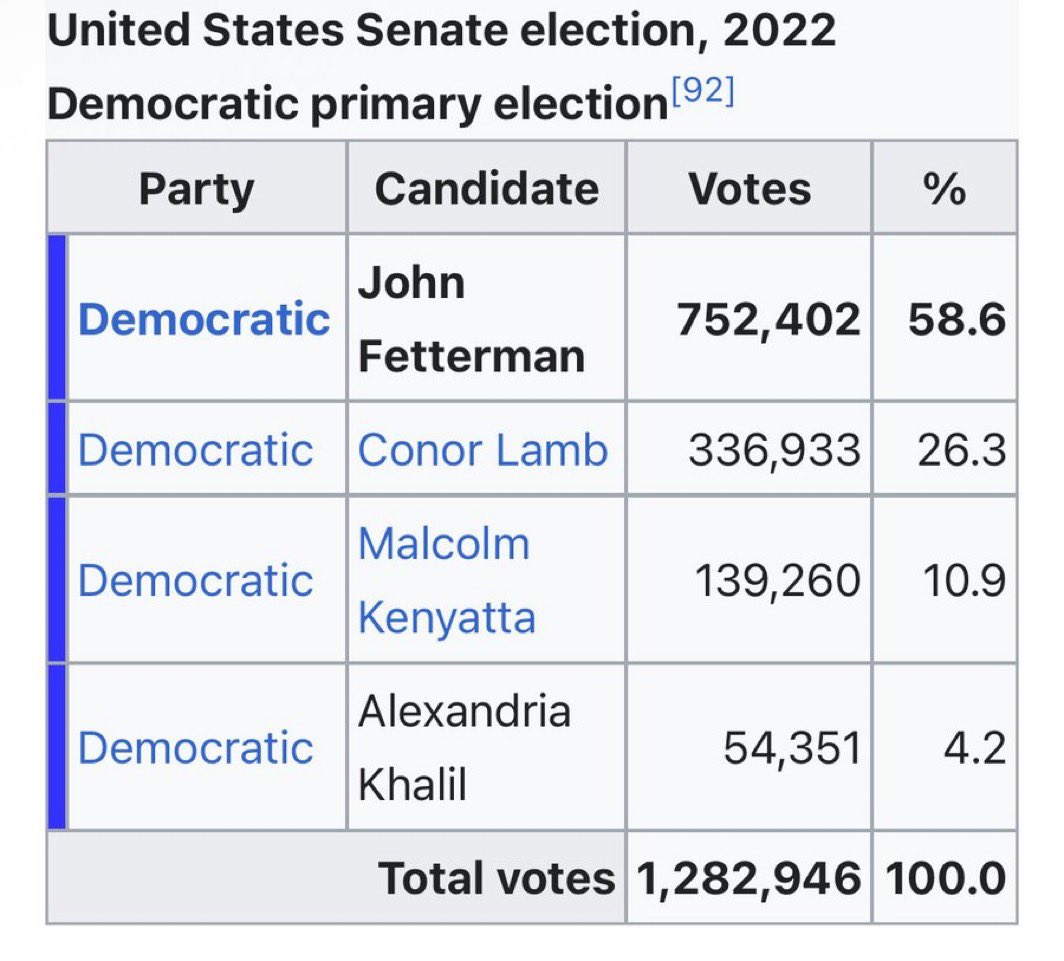Screen dimensions: 1064x961
Task: Click the Party column header
Action: [x=196, y=189]
